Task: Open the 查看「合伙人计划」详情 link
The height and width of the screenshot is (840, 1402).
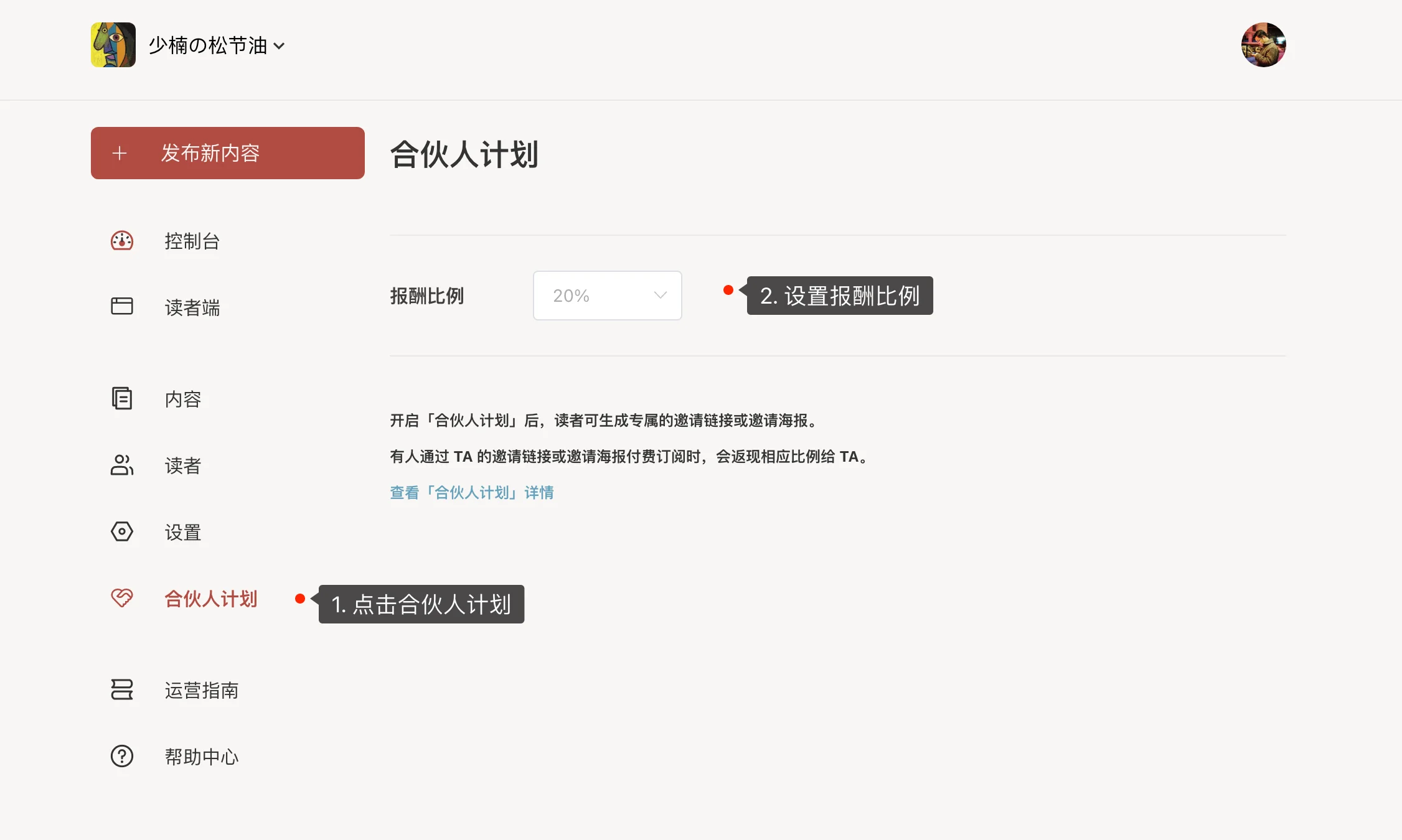Action: click(471, 493)
